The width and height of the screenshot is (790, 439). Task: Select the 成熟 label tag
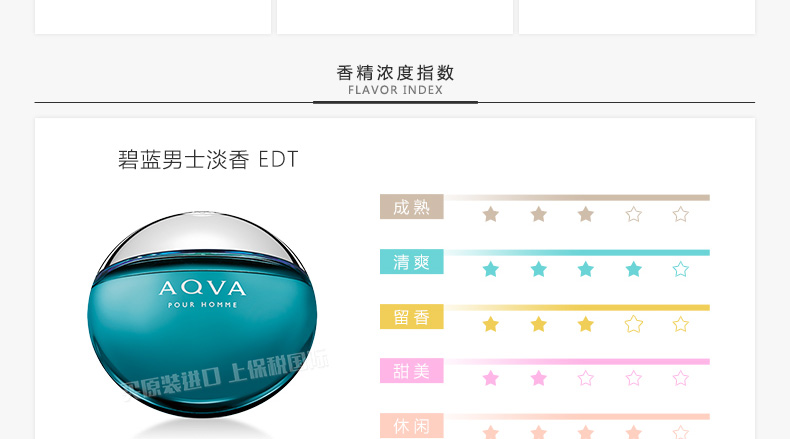coord(412,207)
